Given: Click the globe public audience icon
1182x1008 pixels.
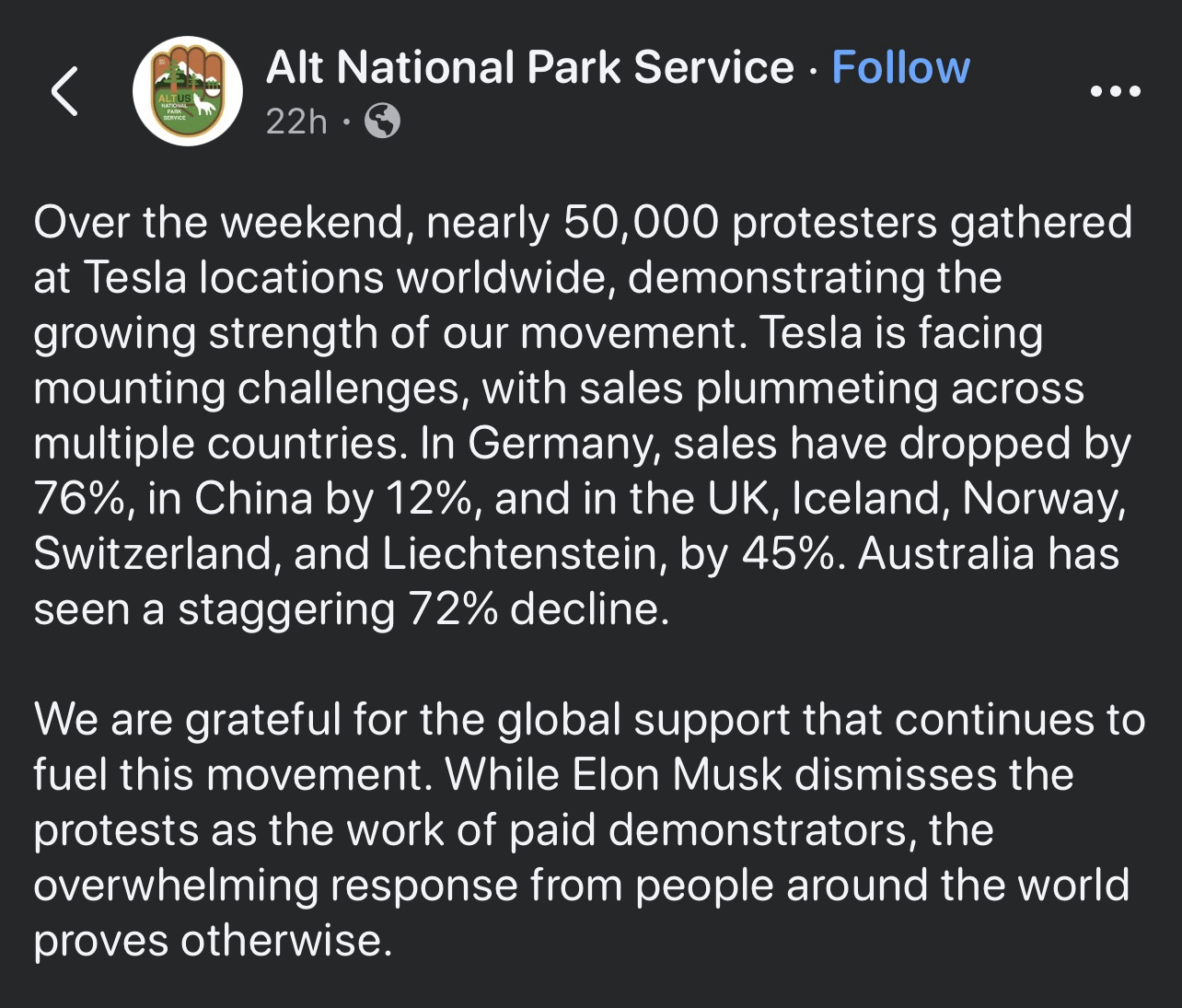Looking at the screenshot, I should click(x=383, y=121).
